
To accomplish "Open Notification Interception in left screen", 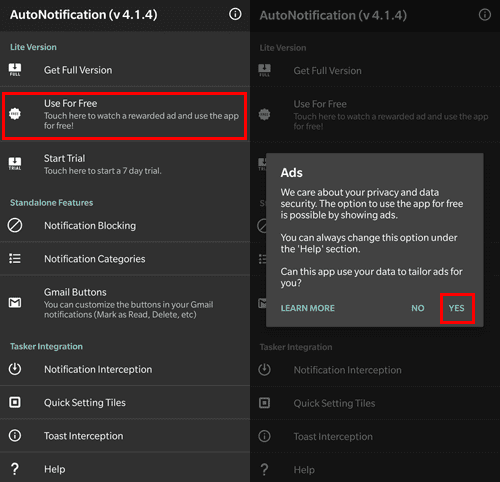I will [x=125, y=369].
